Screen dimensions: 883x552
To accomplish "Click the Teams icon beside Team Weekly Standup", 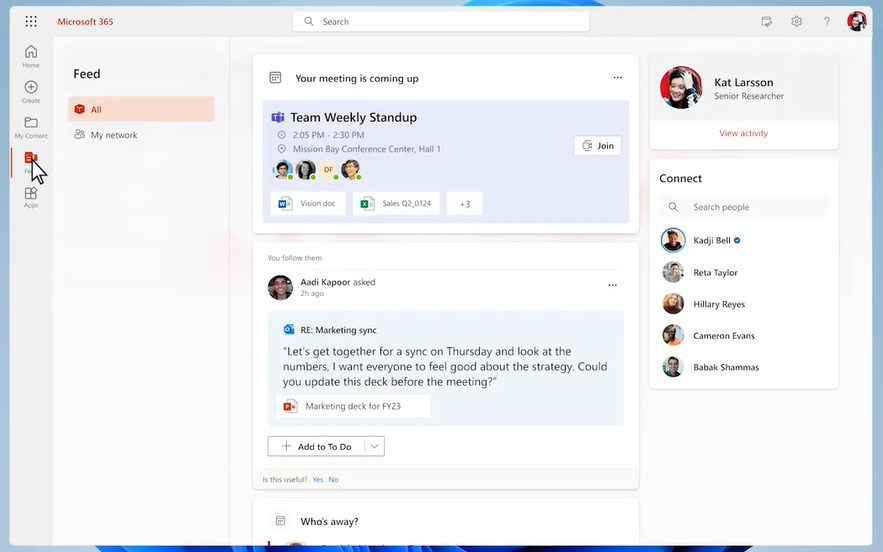I will [x=278, y=117].
